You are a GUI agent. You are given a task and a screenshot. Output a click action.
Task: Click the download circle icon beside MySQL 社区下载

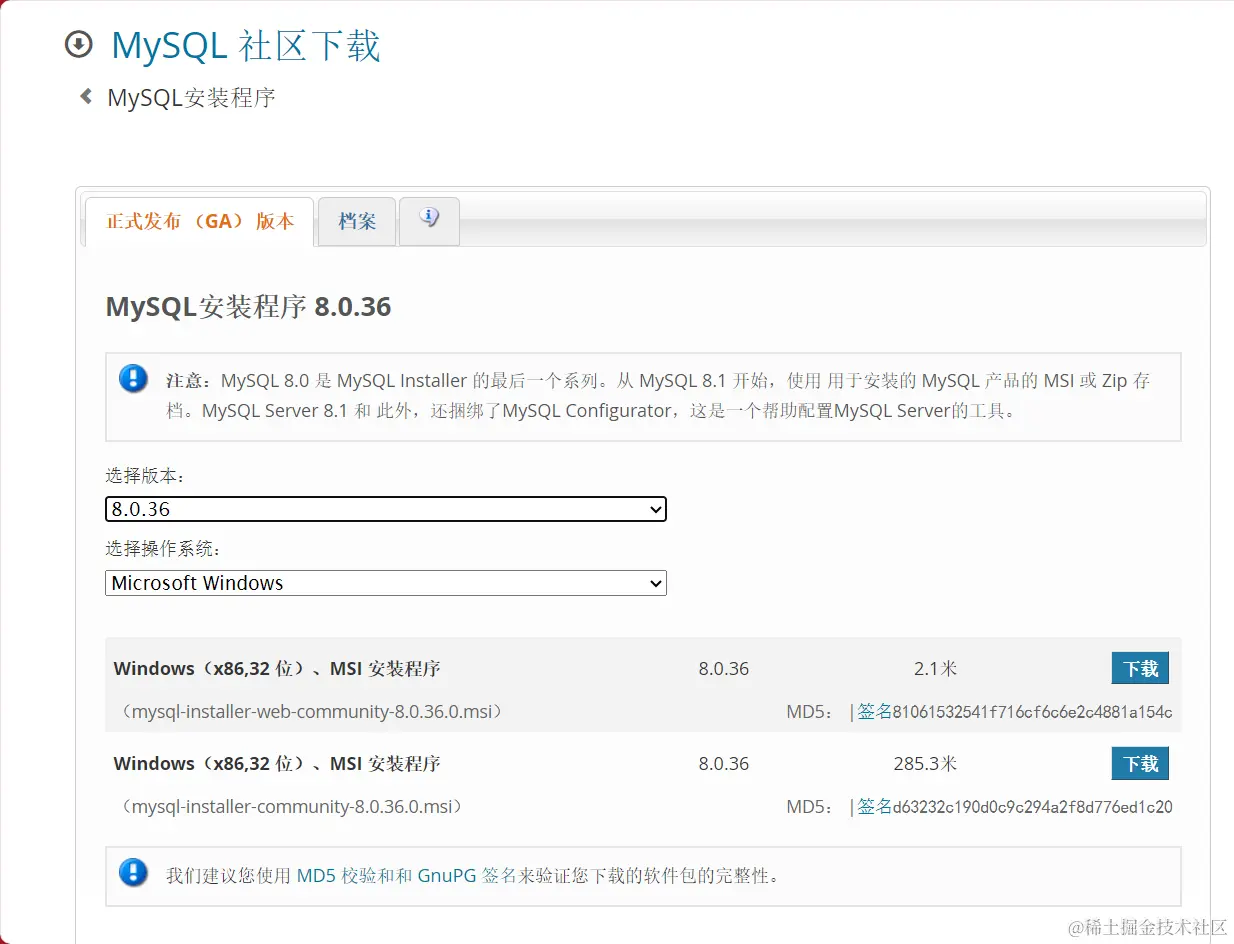pos(78,45)
